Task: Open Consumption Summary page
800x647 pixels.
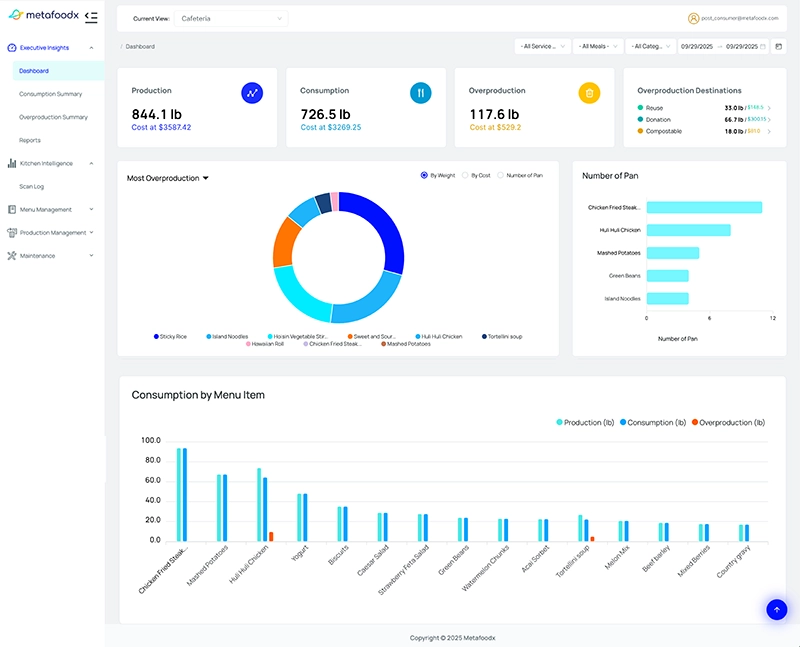Action: point(51,94)
